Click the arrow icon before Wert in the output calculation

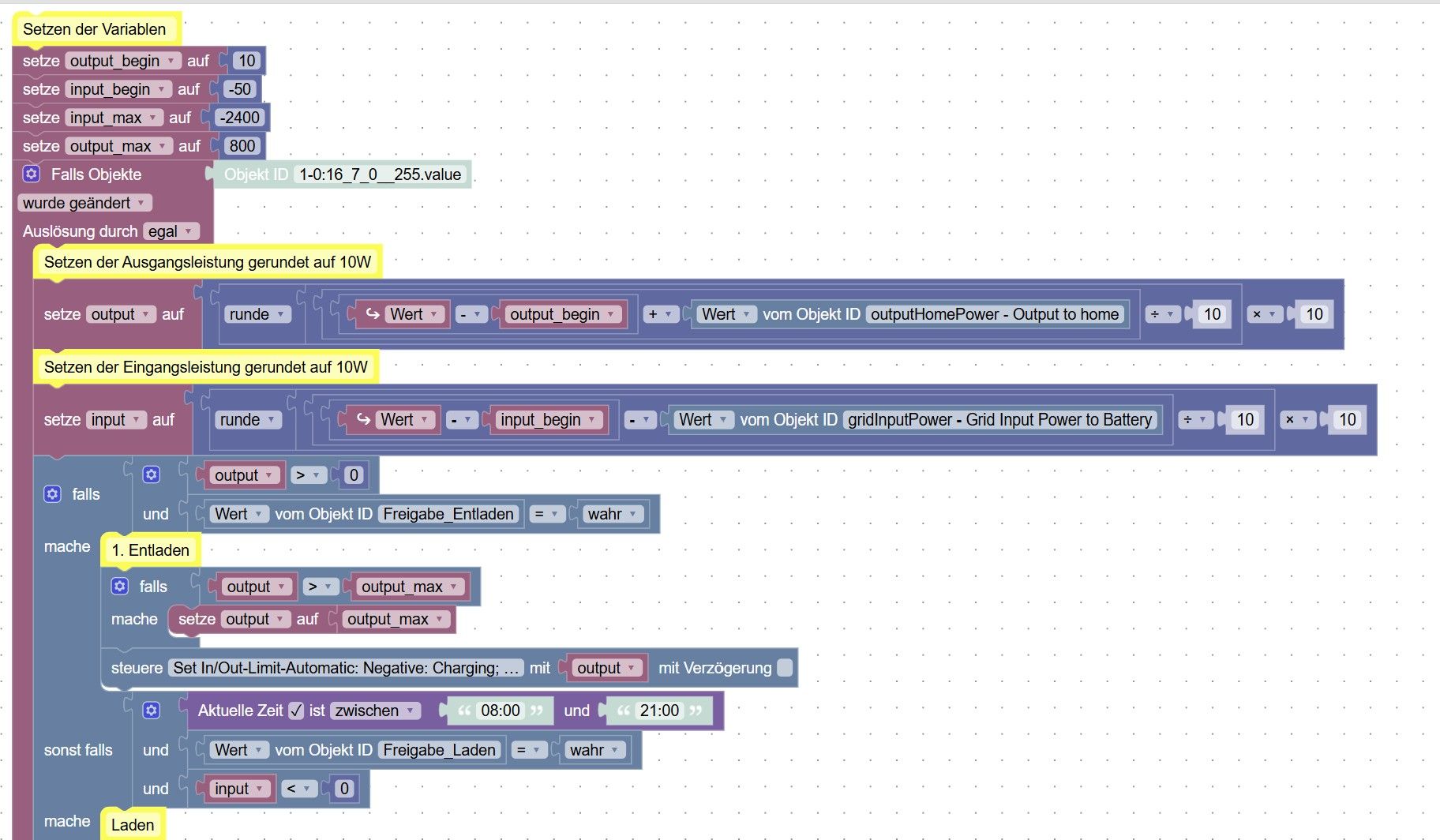coord(372,314)
